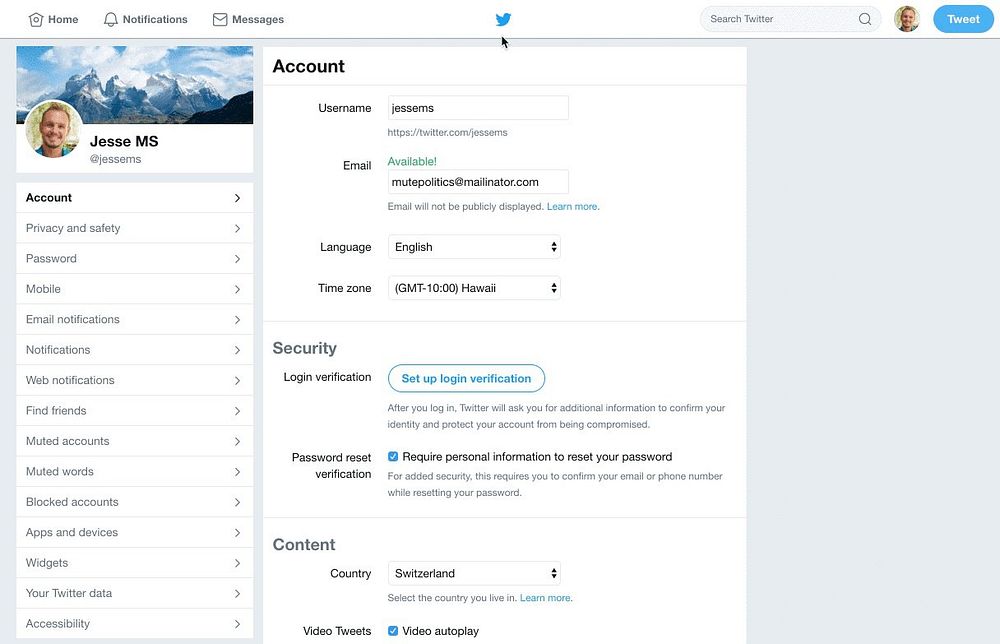Image resolution: width=1000 pixels, height=644 pixels.
Task: Click the mountain header banner image
Action: [x=135, y=85]
